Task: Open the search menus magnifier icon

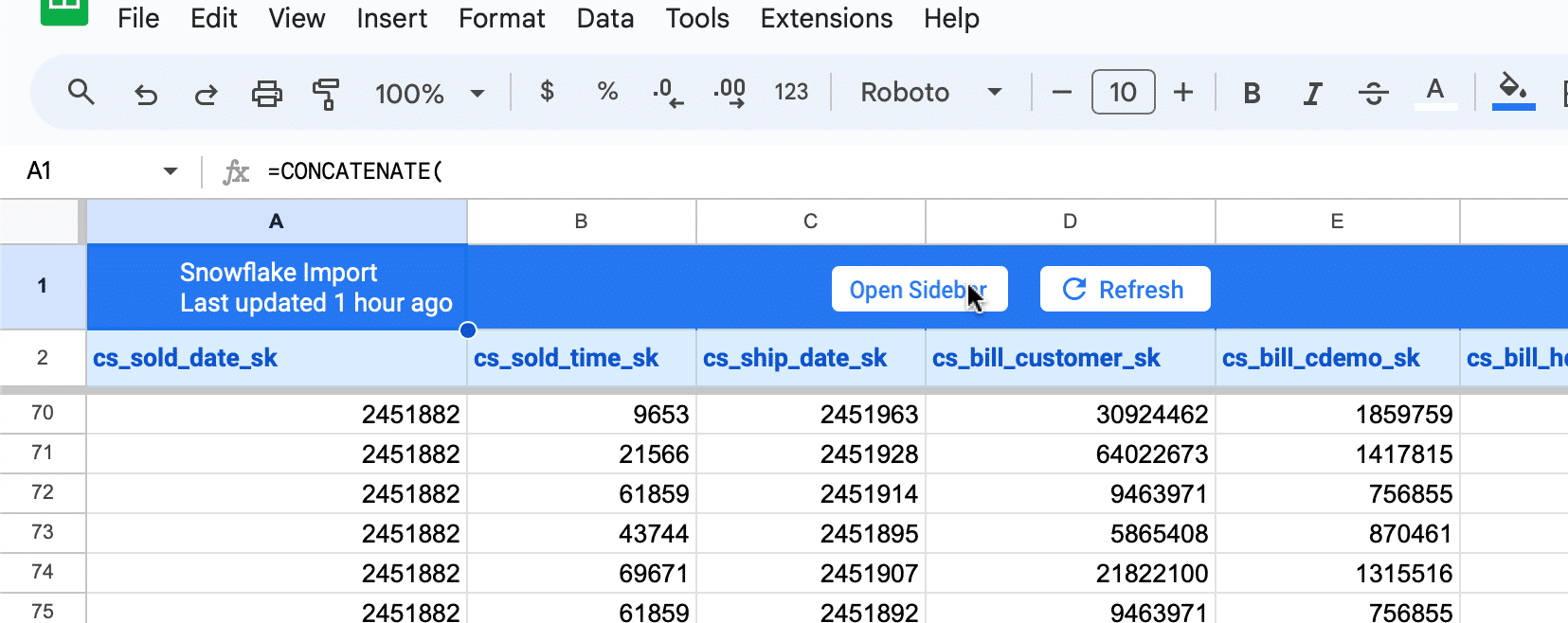Action: [x=81, y=93]
